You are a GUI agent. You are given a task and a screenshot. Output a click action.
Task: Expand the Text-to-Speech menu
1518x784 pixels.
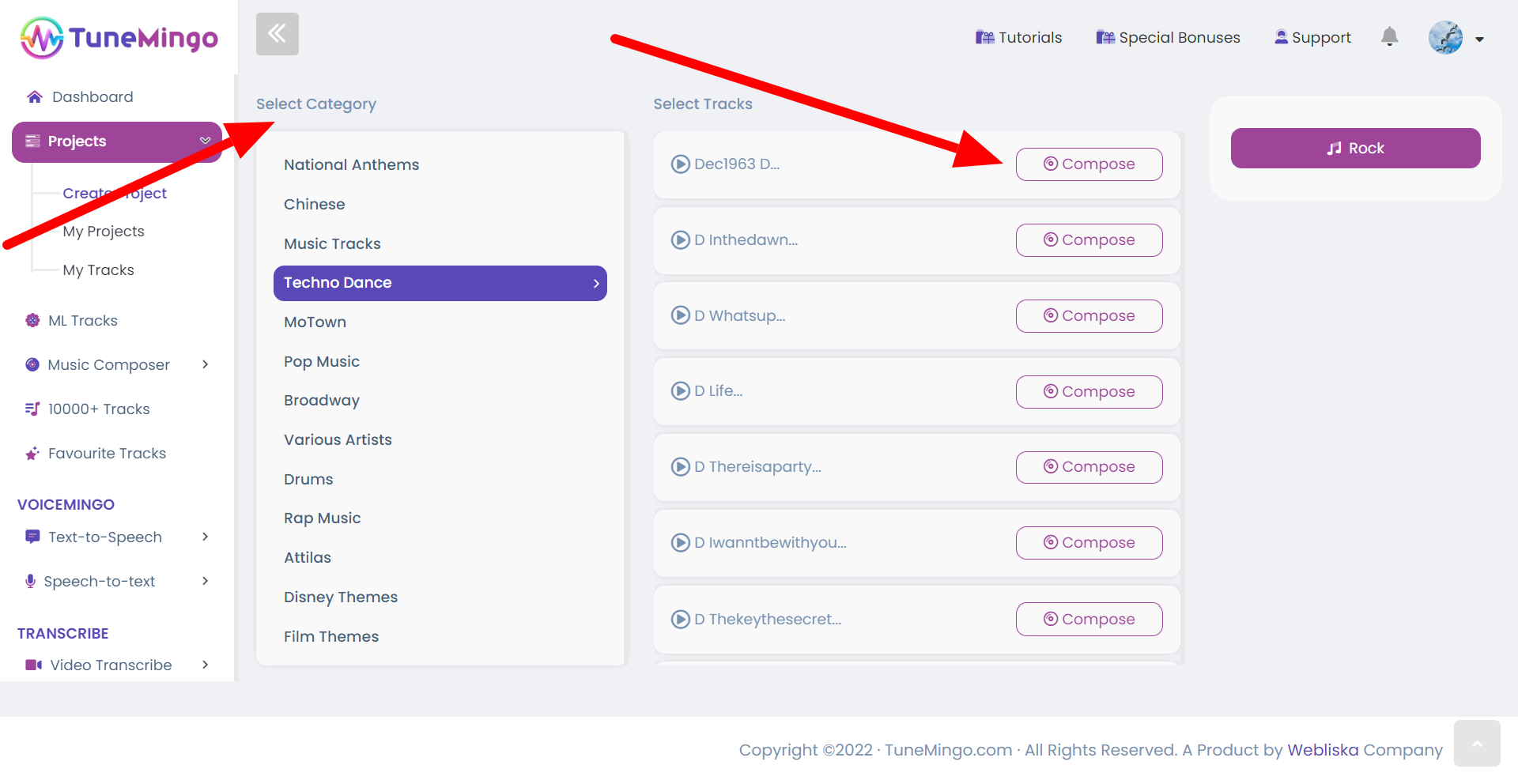205,537
